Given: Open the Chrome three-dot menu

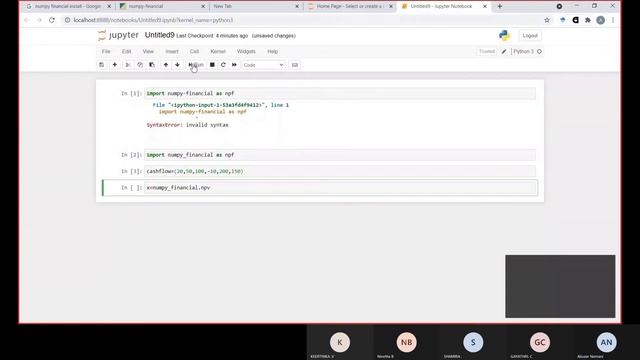Looking at the screenshot, I should [x=613, y=20].
